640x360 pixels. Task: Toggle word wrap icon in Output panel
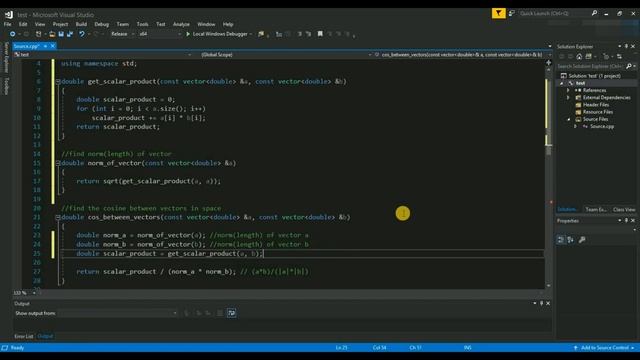pos(231,313)
